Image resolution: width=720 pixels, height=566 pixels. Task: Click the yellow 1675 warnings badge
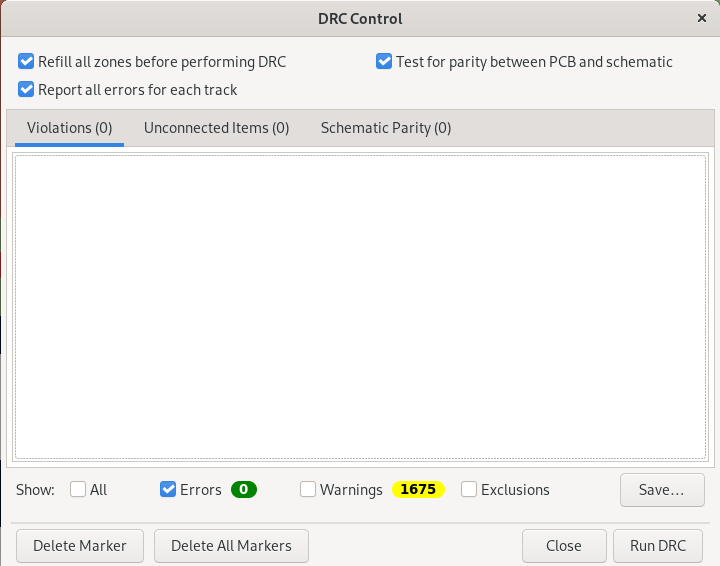click(418, 490)
